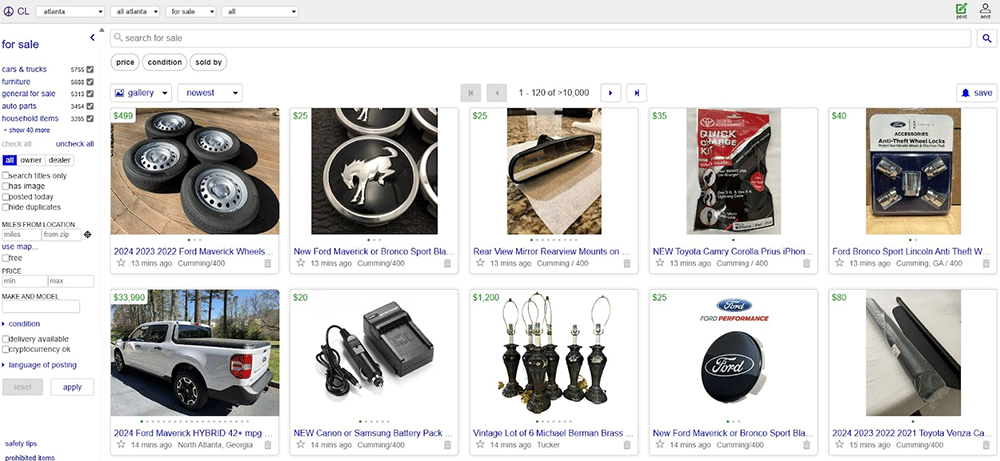
Task: Expand the condition filter in sidebar
Action: click(24, 324)
